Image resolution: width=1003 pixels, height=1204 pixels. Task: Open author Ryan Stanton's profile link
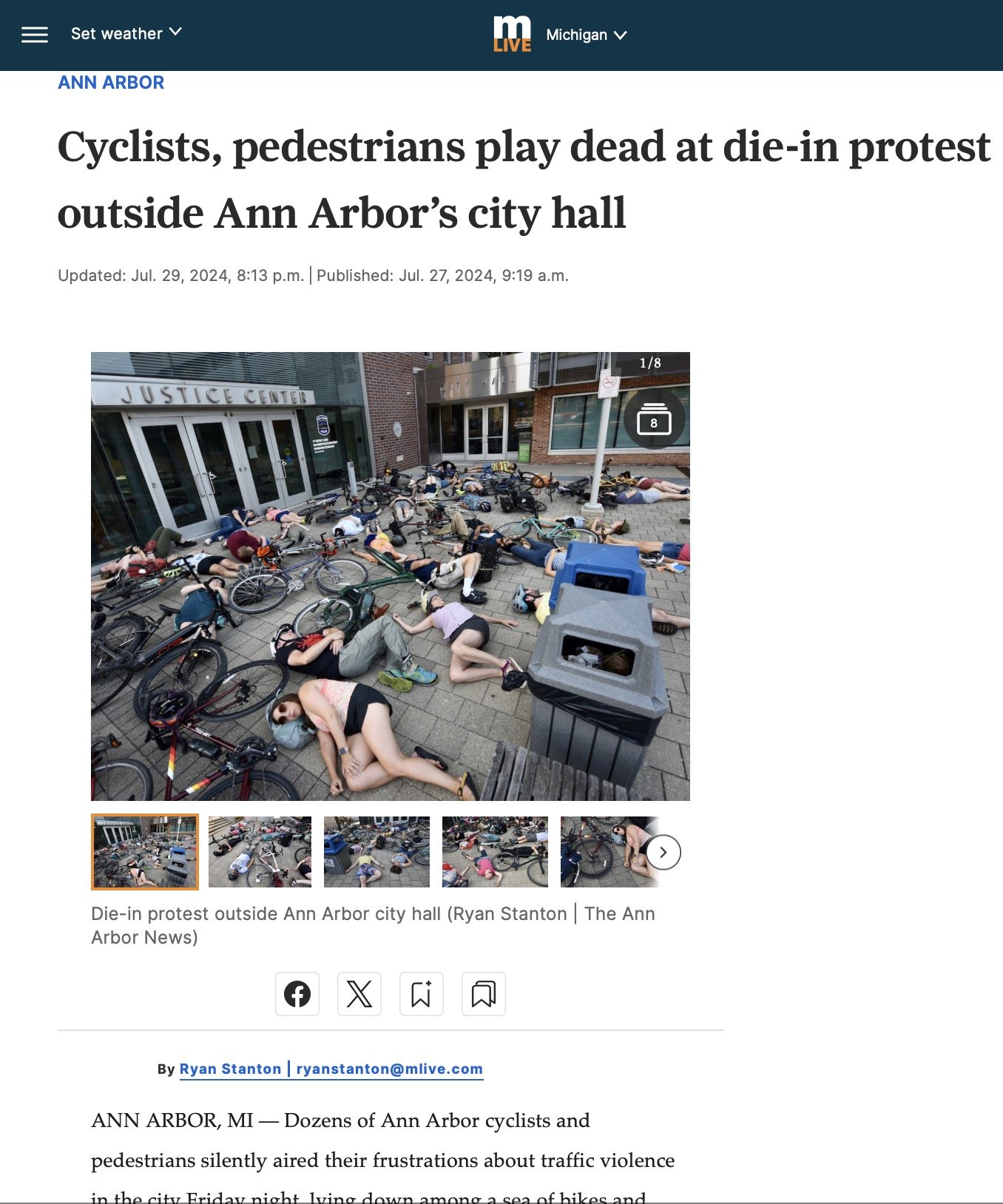[x=230, y=1069]
